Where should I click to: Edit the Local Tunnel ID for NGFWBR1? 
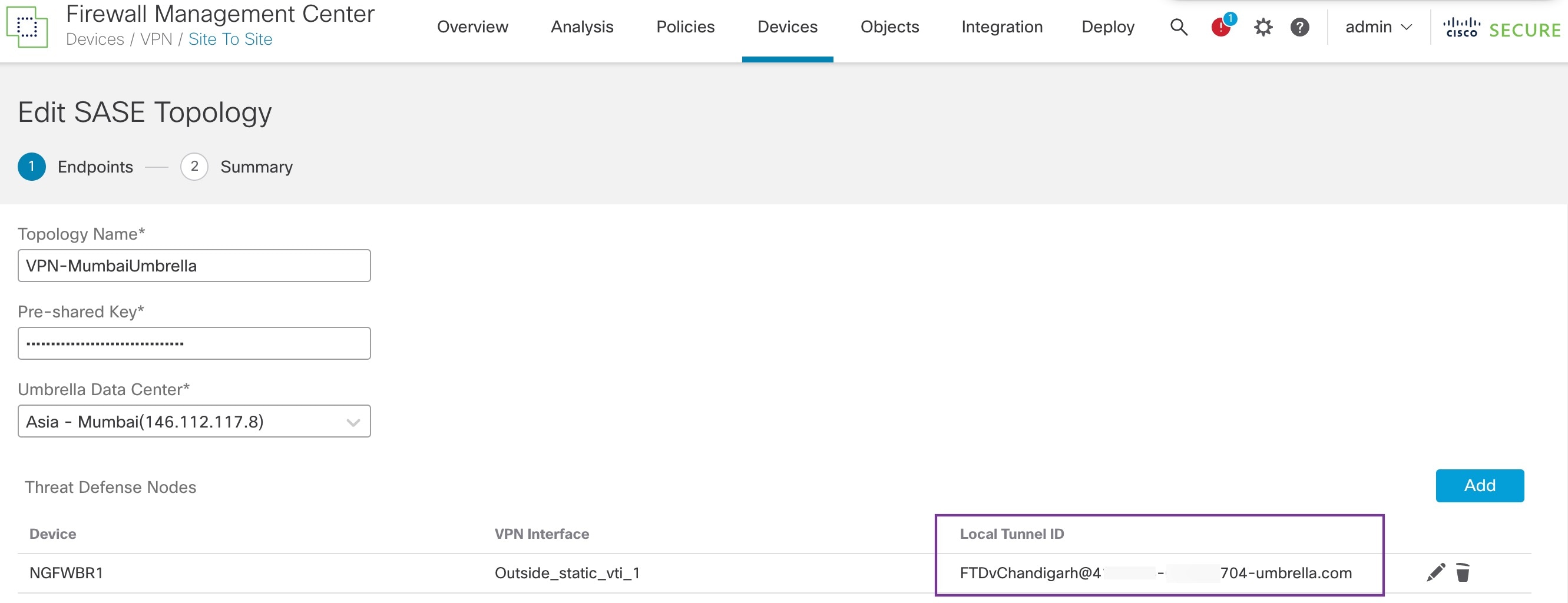tap(1435, 572)
